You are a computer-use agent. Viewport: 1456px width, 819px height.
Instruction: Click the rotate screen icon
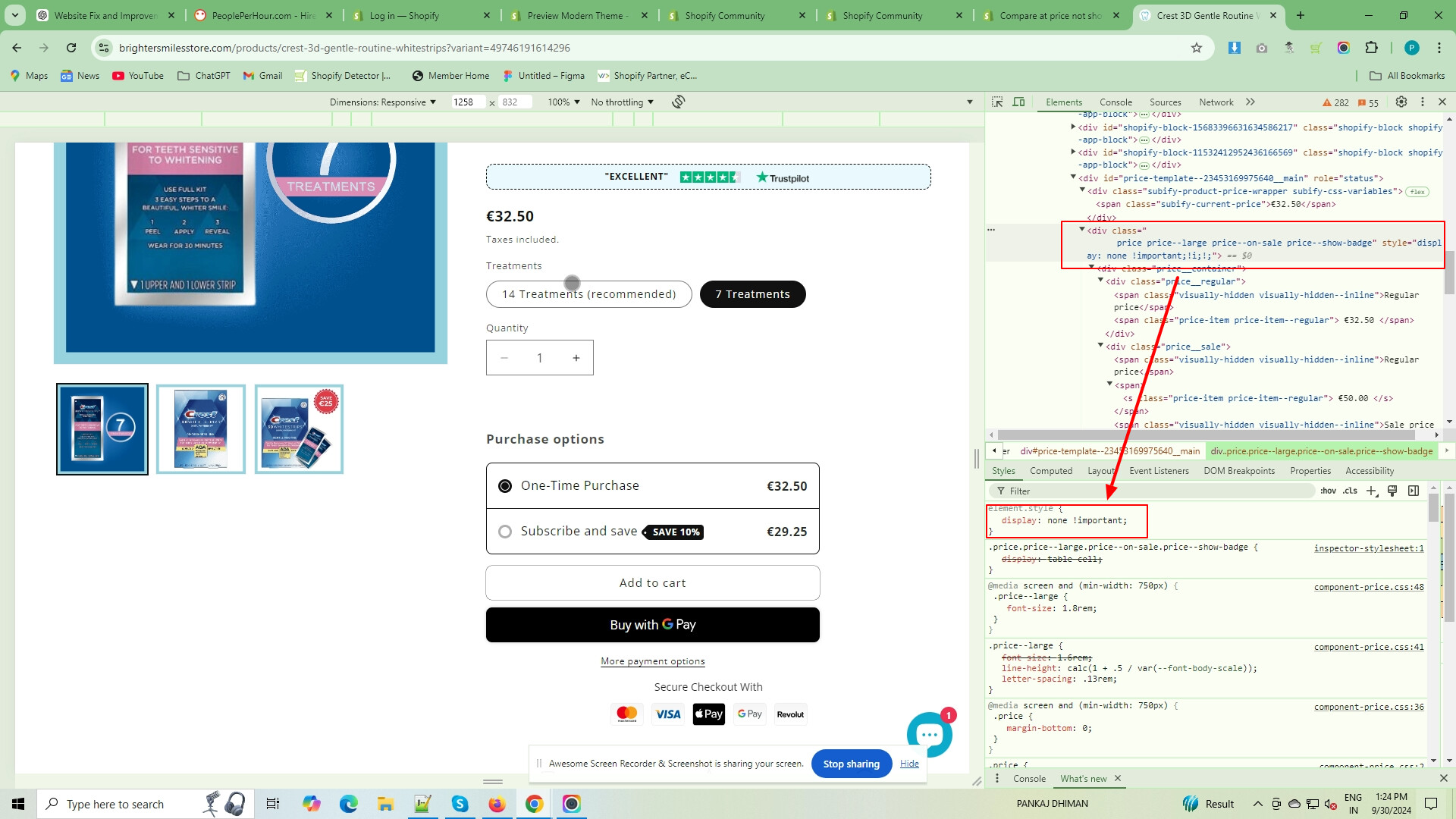[679, 102]
